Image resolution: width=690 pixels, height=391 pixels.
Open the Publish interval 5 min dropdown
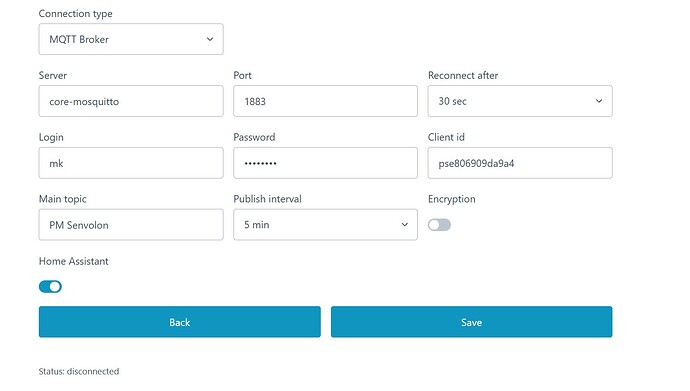(325, 225)
